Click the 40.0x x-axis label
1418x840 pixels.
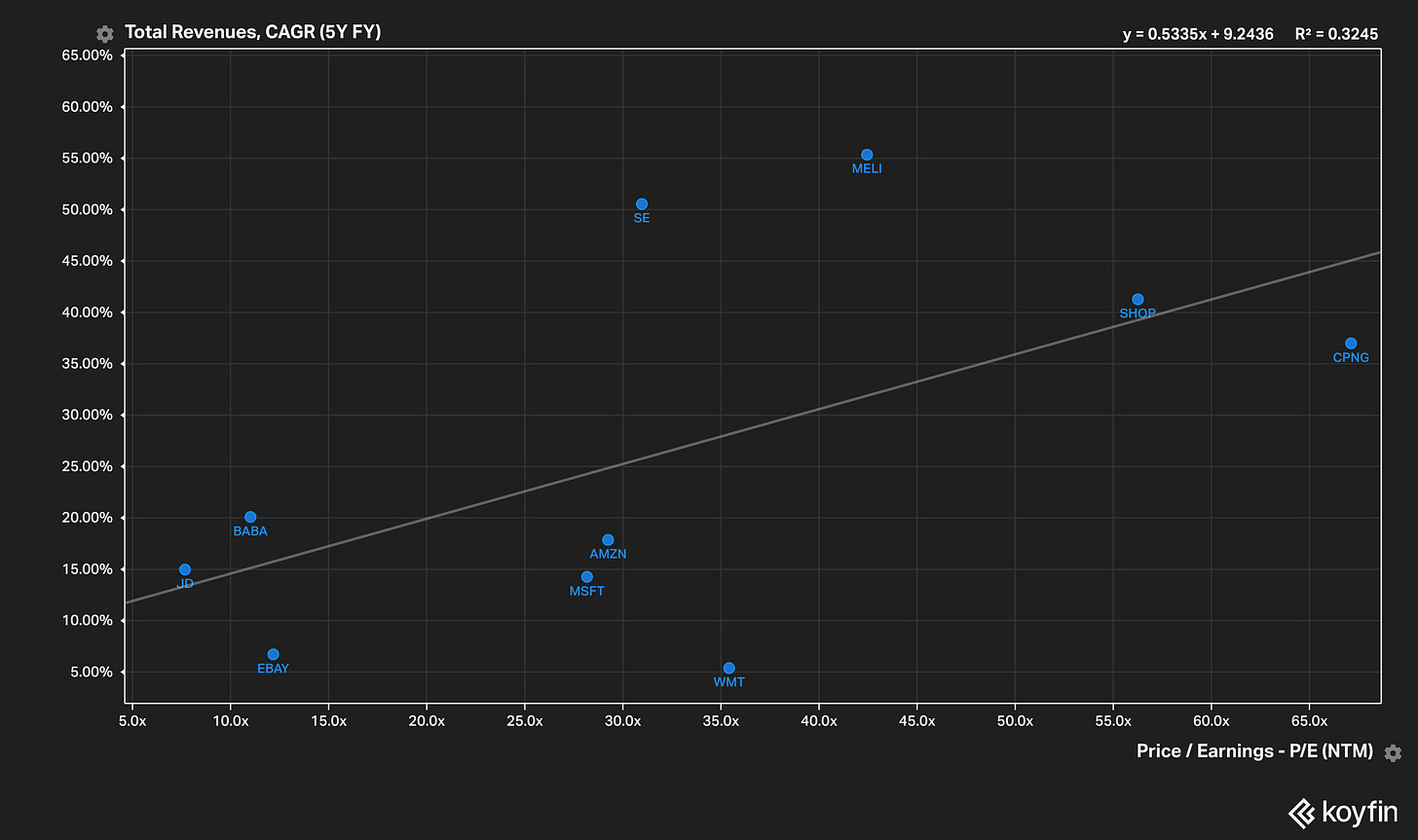click(x=819, y=721)
